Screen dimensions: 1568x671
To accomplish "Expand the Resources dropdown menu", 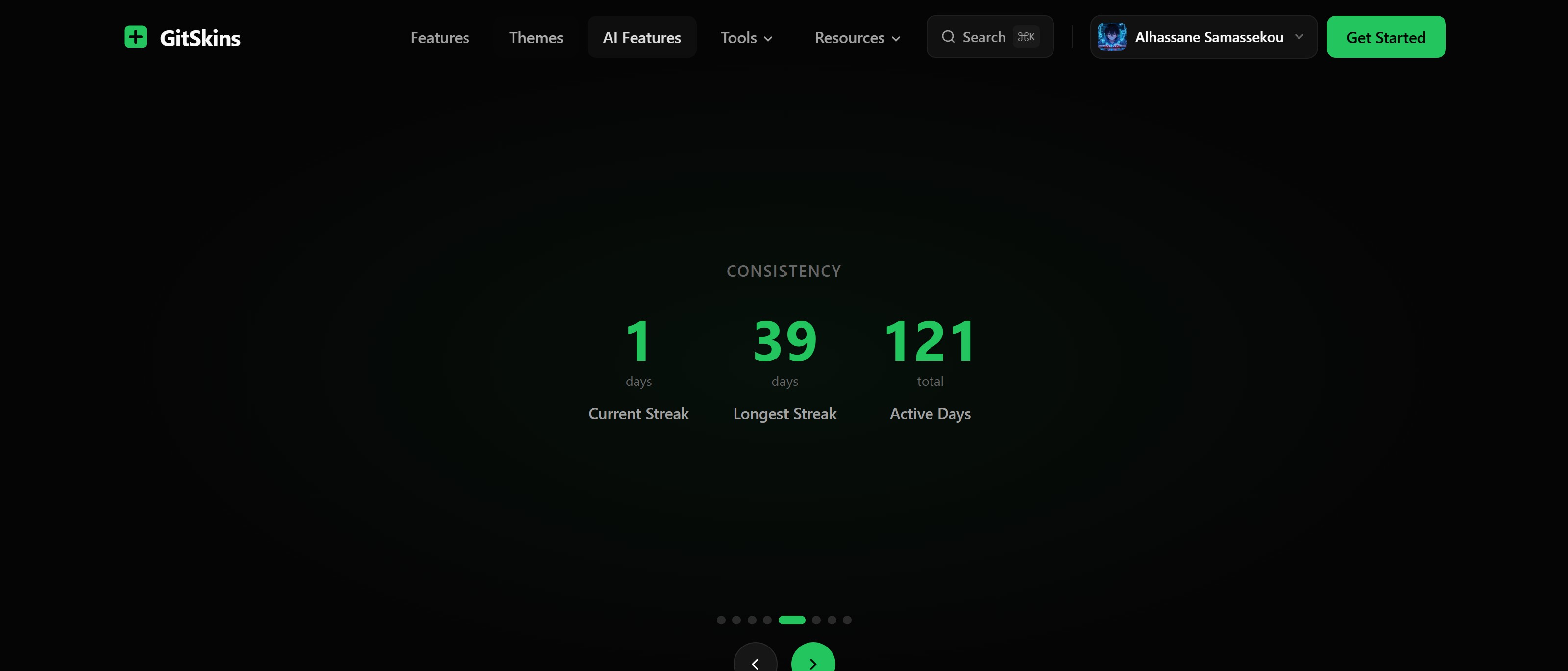I will (857, 38).
